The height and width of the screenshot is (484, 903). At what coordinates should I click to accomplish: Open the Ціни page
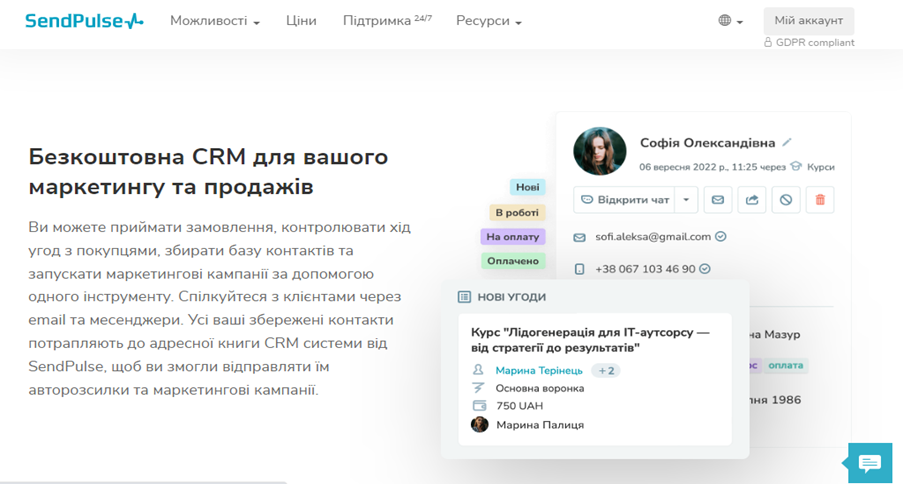point(301,21)
